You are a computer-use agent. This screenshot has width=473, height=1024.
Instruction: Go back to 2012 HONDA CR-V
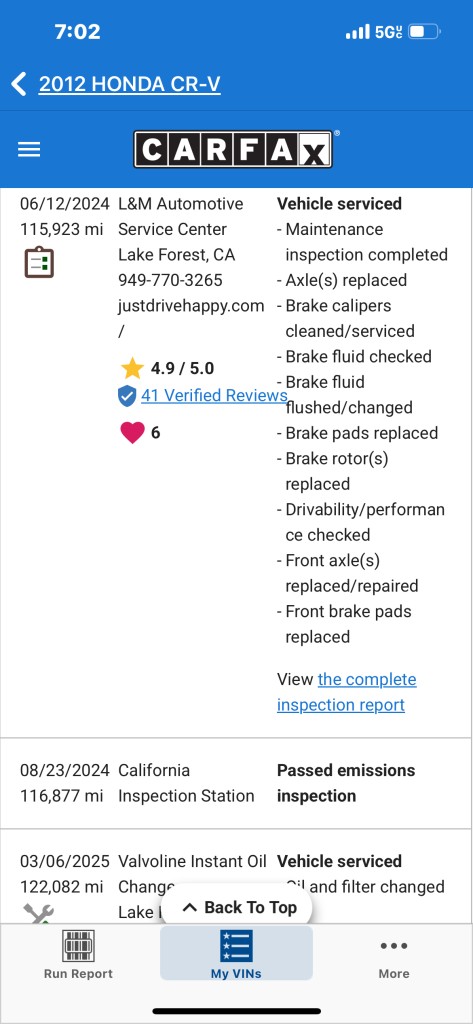[x=129, y=84]
